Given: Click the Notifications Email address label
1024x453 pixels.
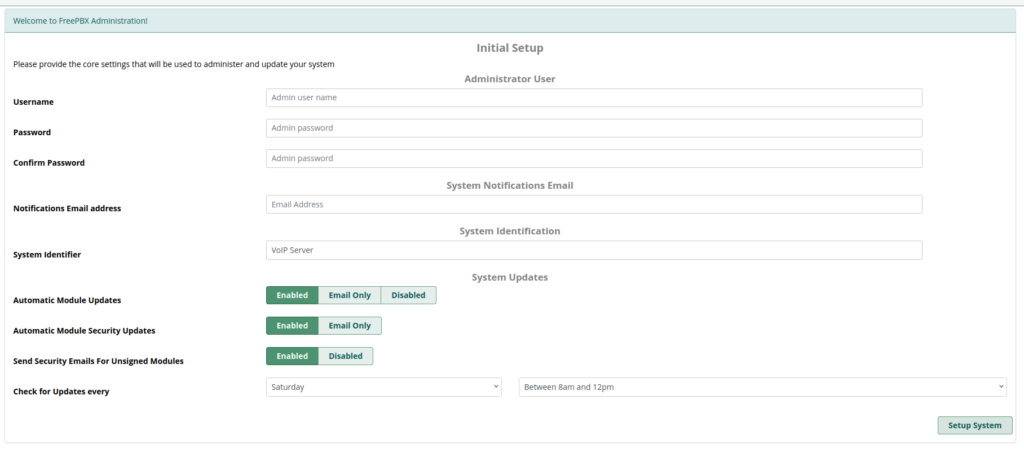Looking at the screenshot, I should click(67, 209).
